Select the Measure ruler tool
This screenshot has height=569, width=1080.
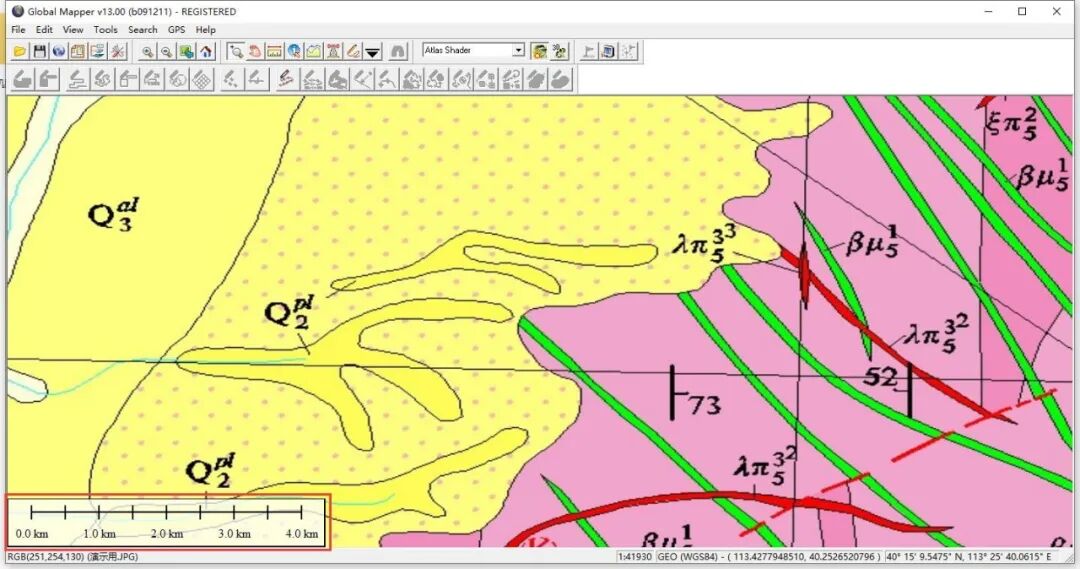coord(275,51)
